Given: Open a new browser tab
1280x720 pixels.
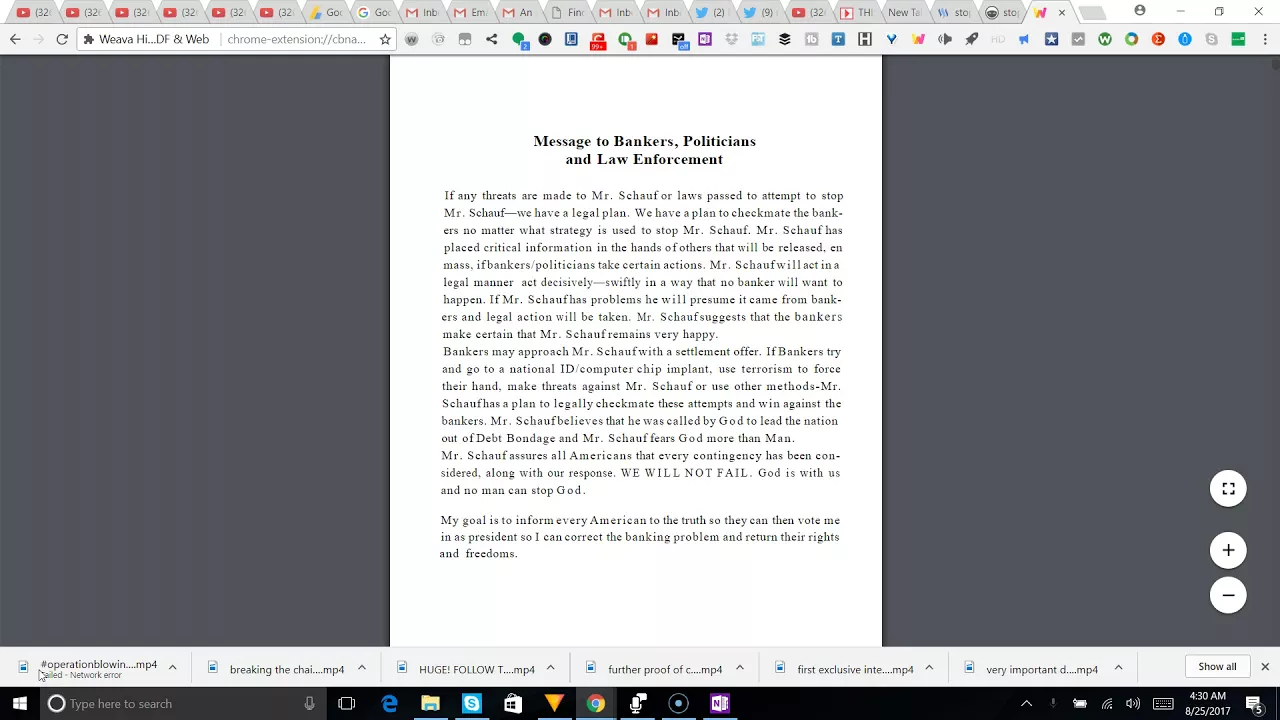Looking at the screenshot, I should [1093, 13].
